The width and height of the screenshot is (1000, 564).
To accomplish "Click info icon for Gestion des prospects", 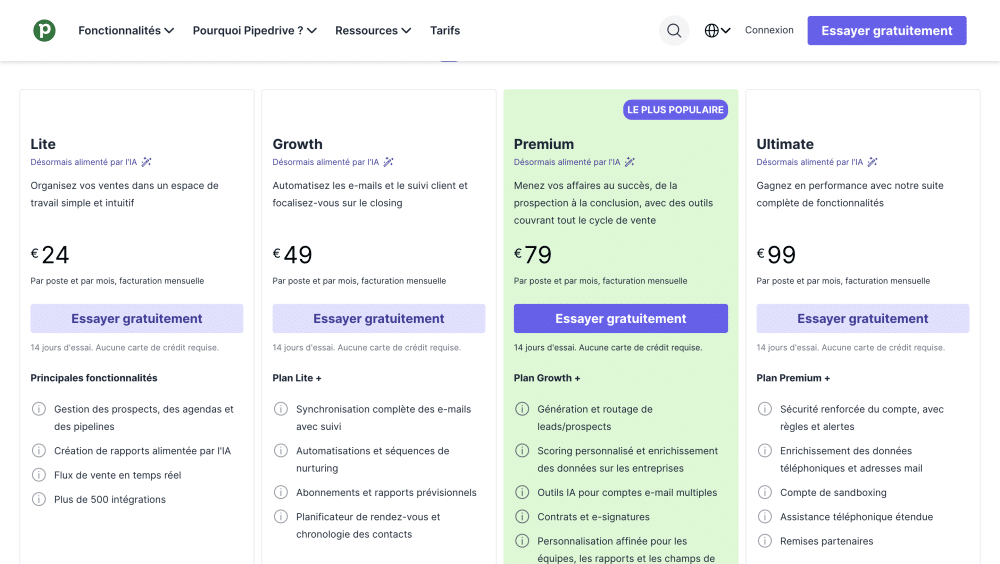I will coord(39,409).
